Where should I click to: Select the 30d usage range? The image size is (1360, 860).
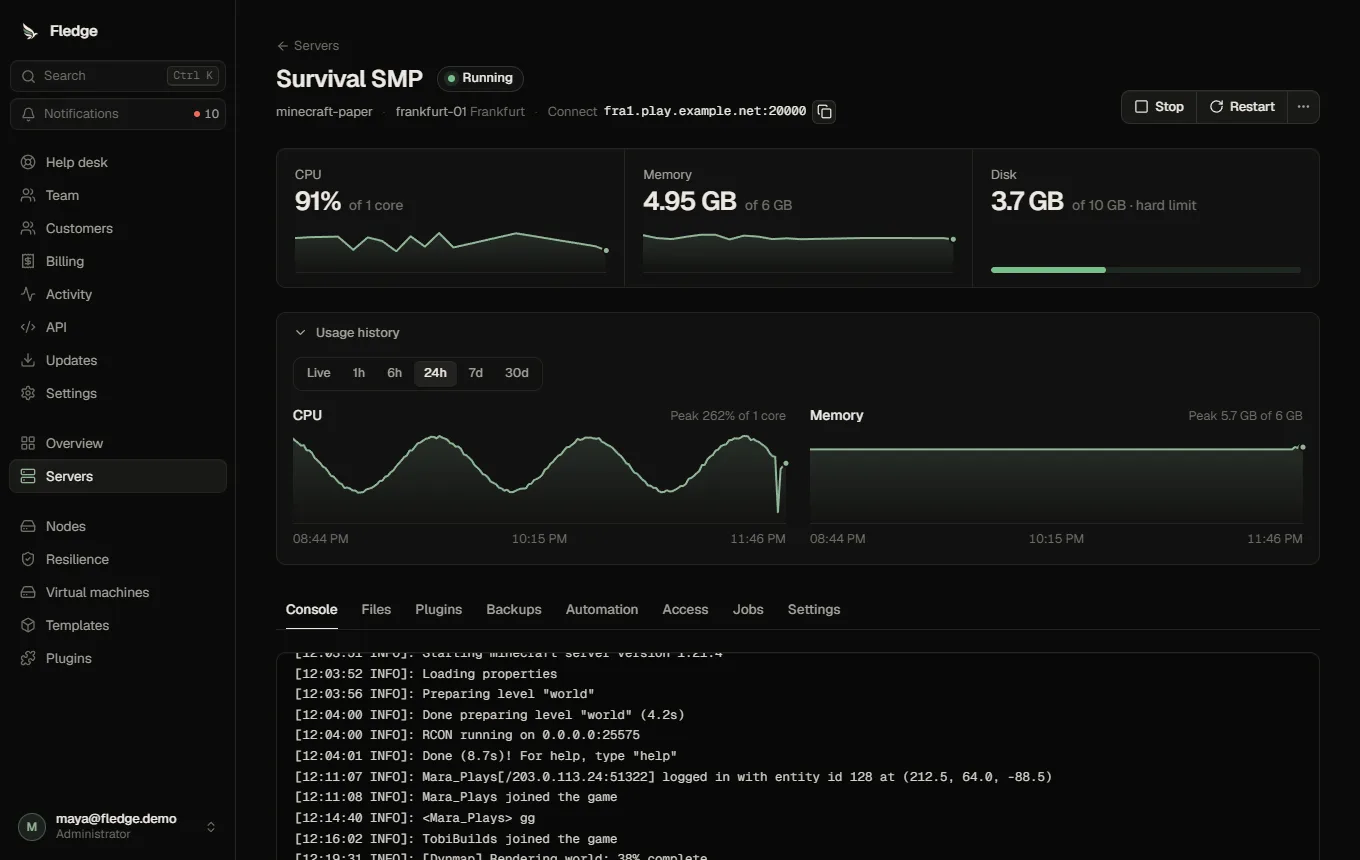[517, 373]
